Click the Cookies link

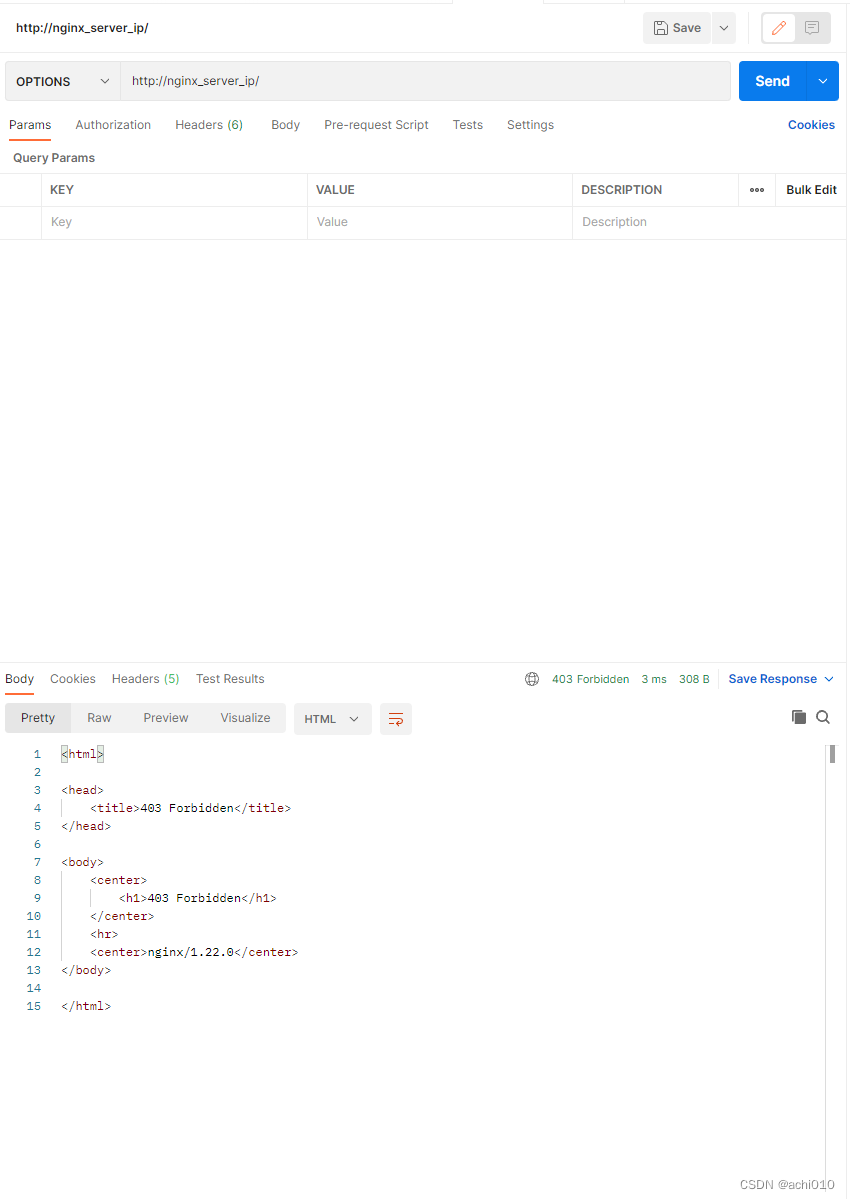point(811,125)
